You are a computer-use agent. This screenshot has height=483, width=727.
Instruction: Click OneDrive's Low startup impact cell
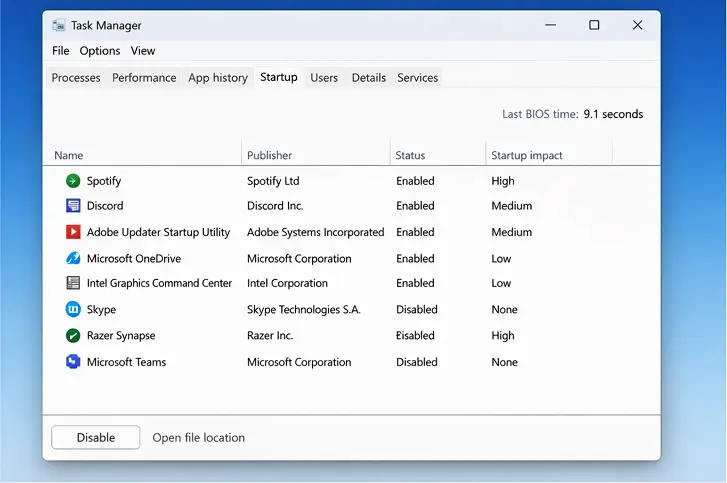[x=501, y=258]
